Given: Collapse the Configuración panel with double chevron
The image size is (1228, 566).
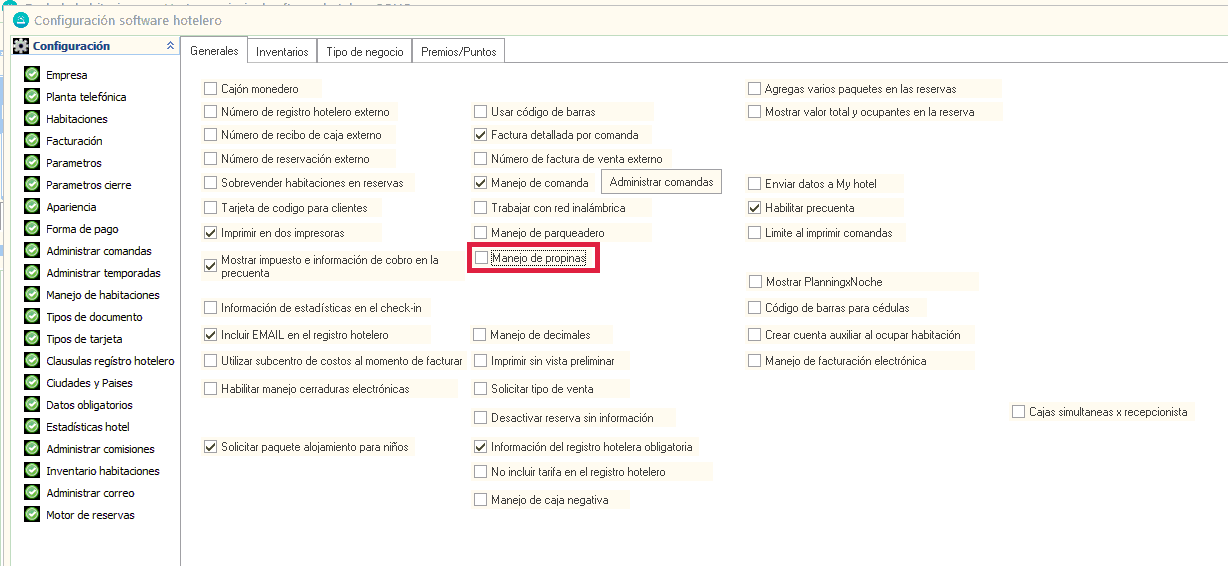Looking at the screenshot, I should (170, 47).
